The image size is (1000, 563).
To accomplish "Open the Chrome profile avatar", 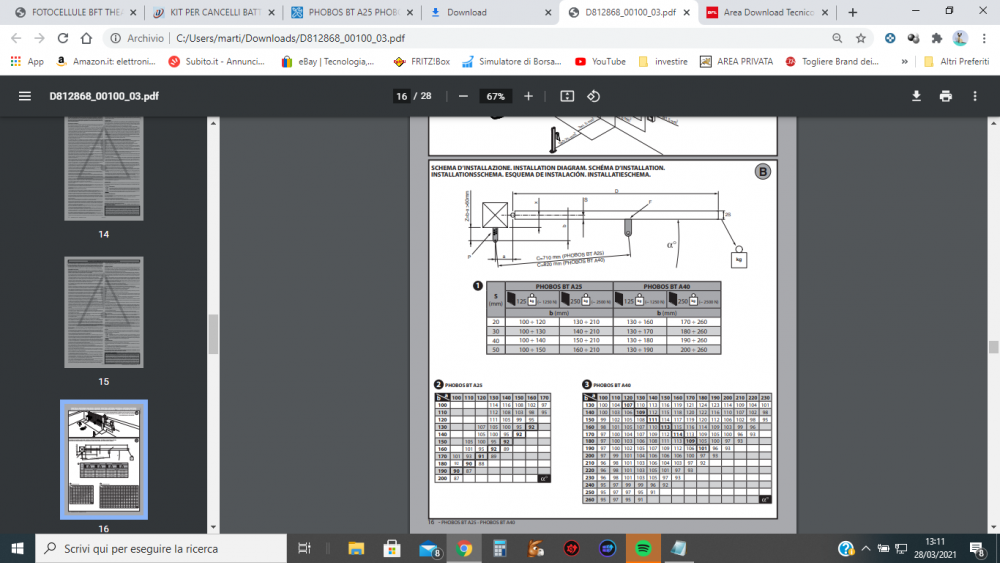I will click(x=960, y=38).
